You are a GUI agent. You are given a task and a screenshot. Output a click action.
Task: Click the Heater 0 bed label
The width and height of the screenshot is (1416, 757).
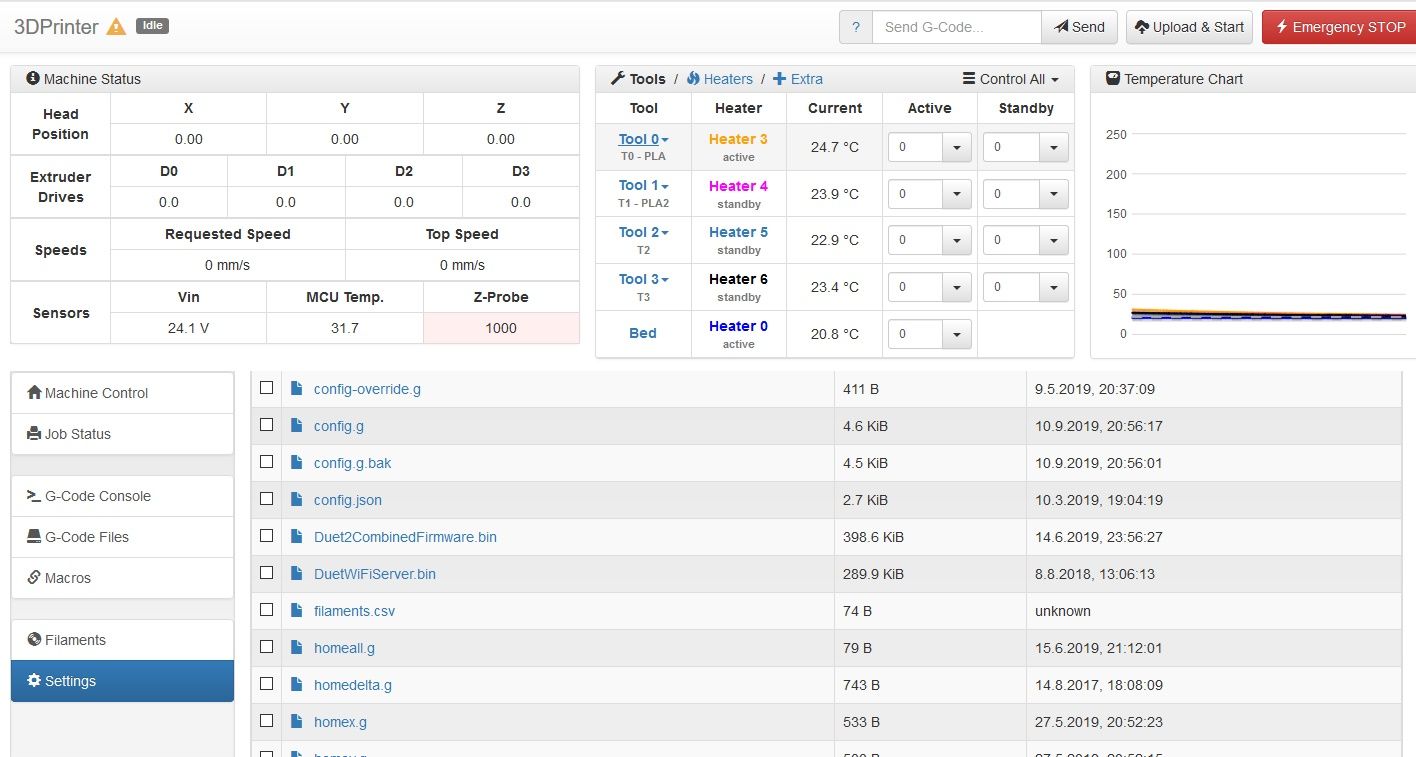pos(738,326)
